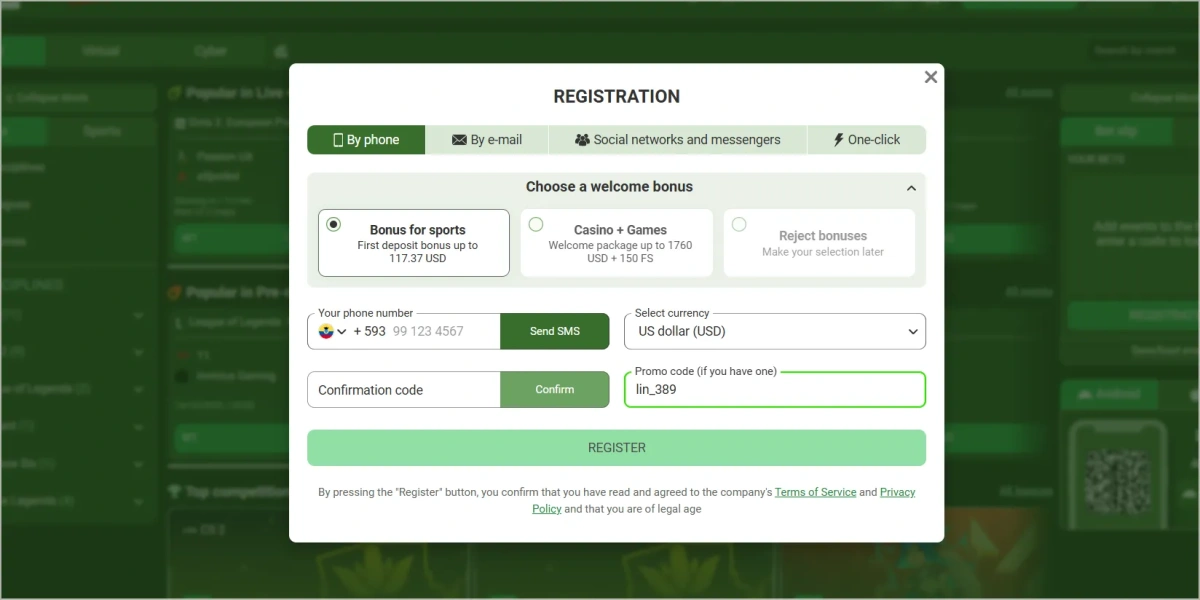Switch to the By e-mail tab
This screenshot has height=600, width=1200.
tap(487, 140)
